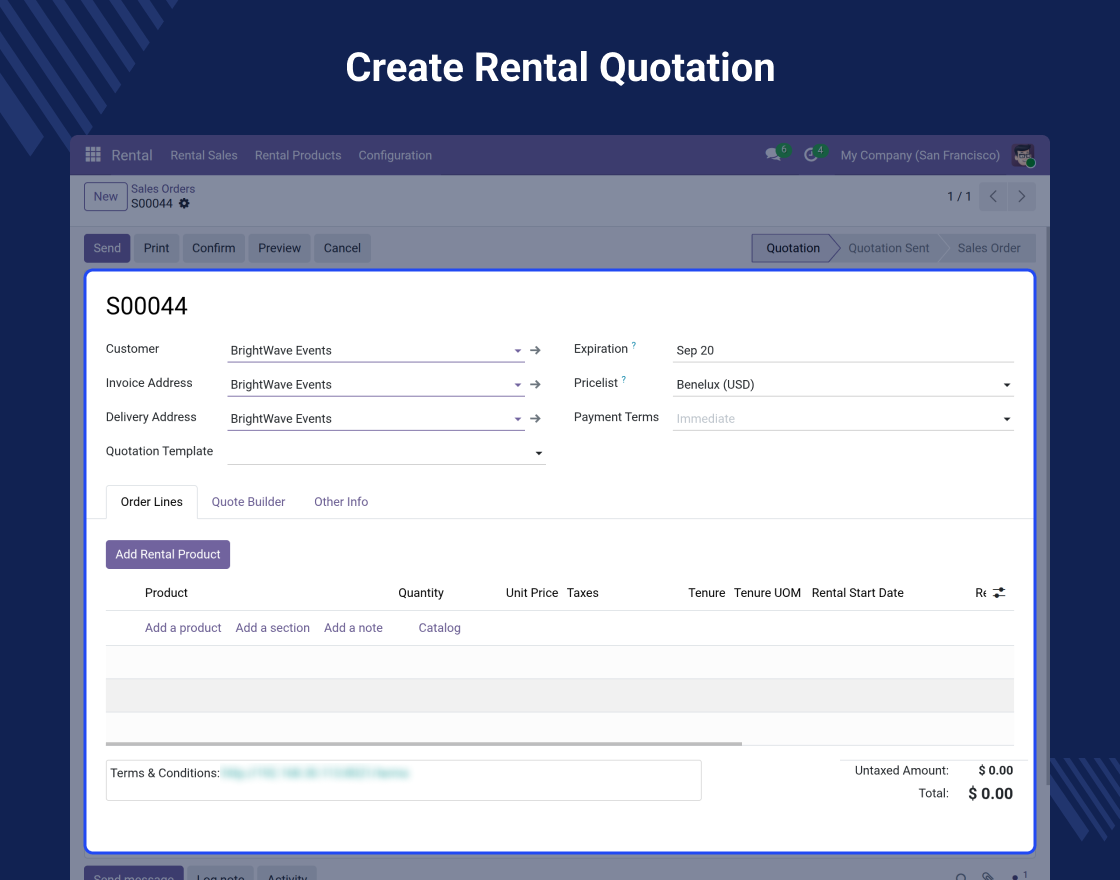Click the horizontal scrollbar under order lines

pyautogui.click(x=424, y=744)
